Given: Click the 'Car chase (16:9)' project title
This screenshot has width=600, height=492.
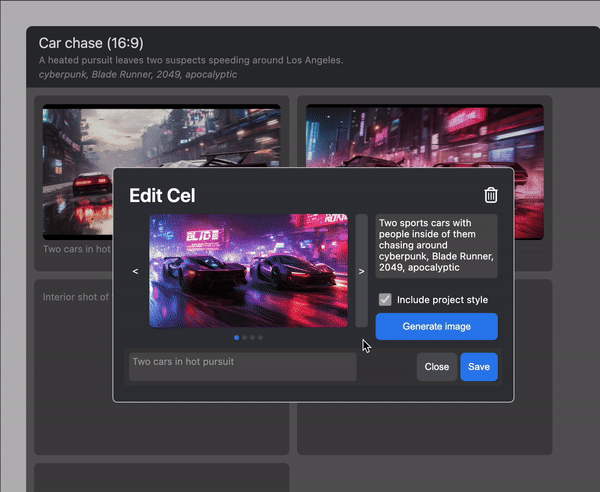Looking at the screenshot, I should (x=90, y=43).
